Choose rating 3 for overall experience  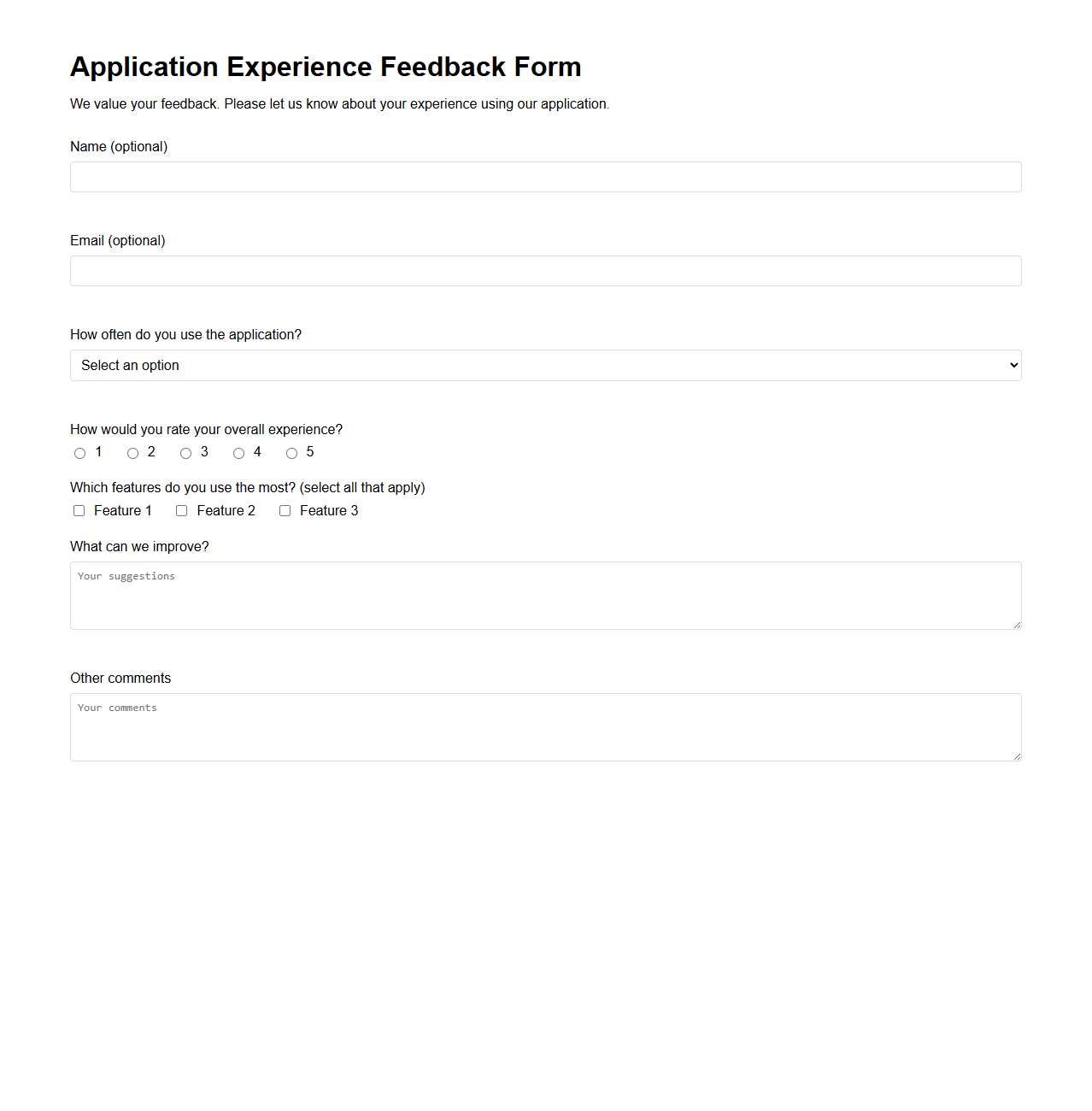pos(185,453)
